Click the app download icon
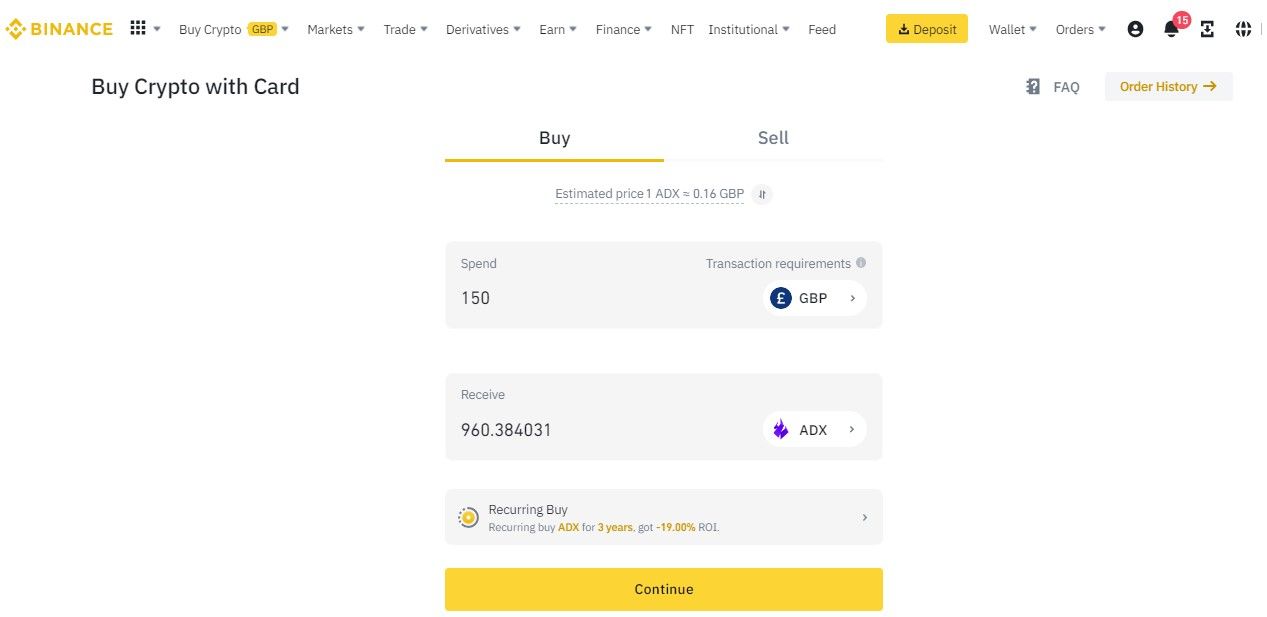 point(1207,29)
